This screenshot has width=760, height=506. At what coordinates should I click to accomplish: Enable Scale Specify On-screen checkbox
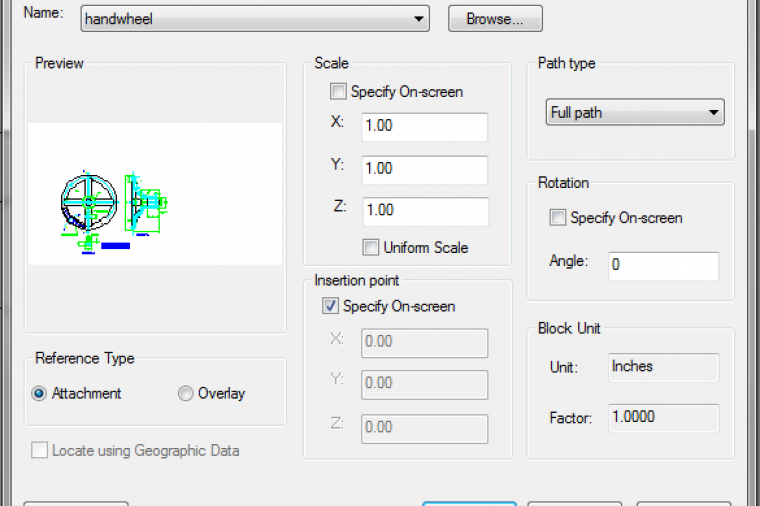pos(339,92)
